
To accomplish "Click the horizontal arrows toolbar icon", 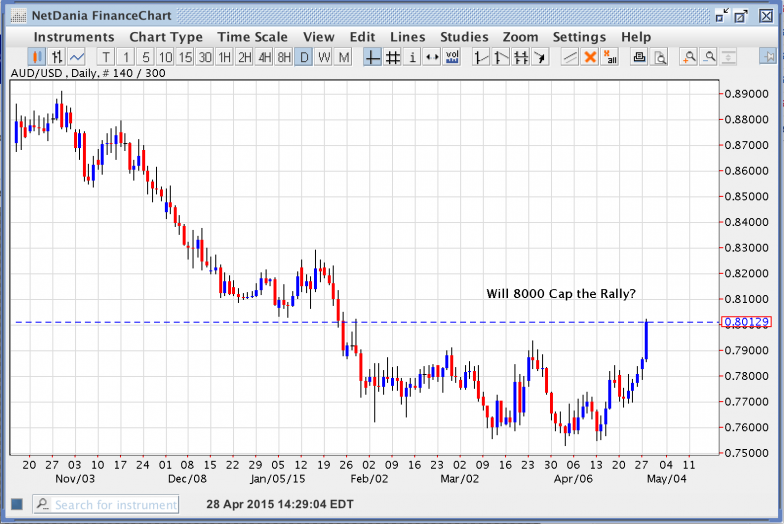I will 432,57.
